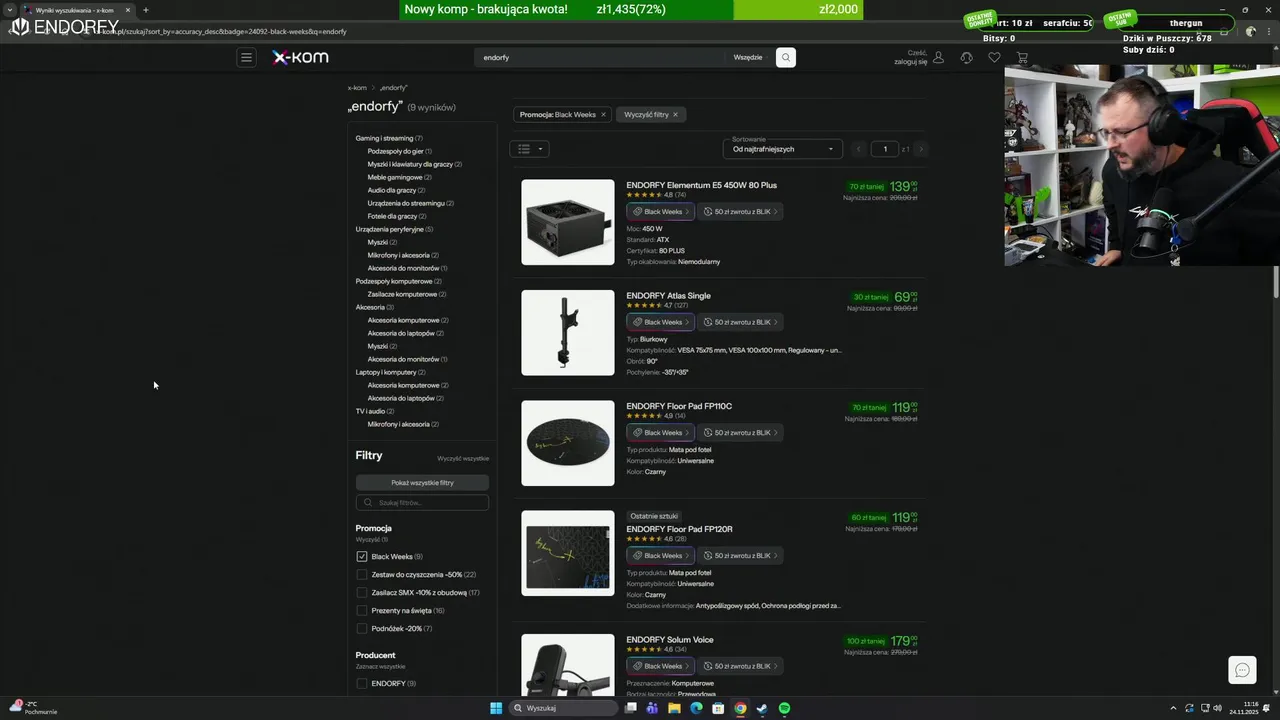1280x720 pixels.
Task: Clear filters with the Wyczyść filtry chip
Action: [x=650, y=114]
